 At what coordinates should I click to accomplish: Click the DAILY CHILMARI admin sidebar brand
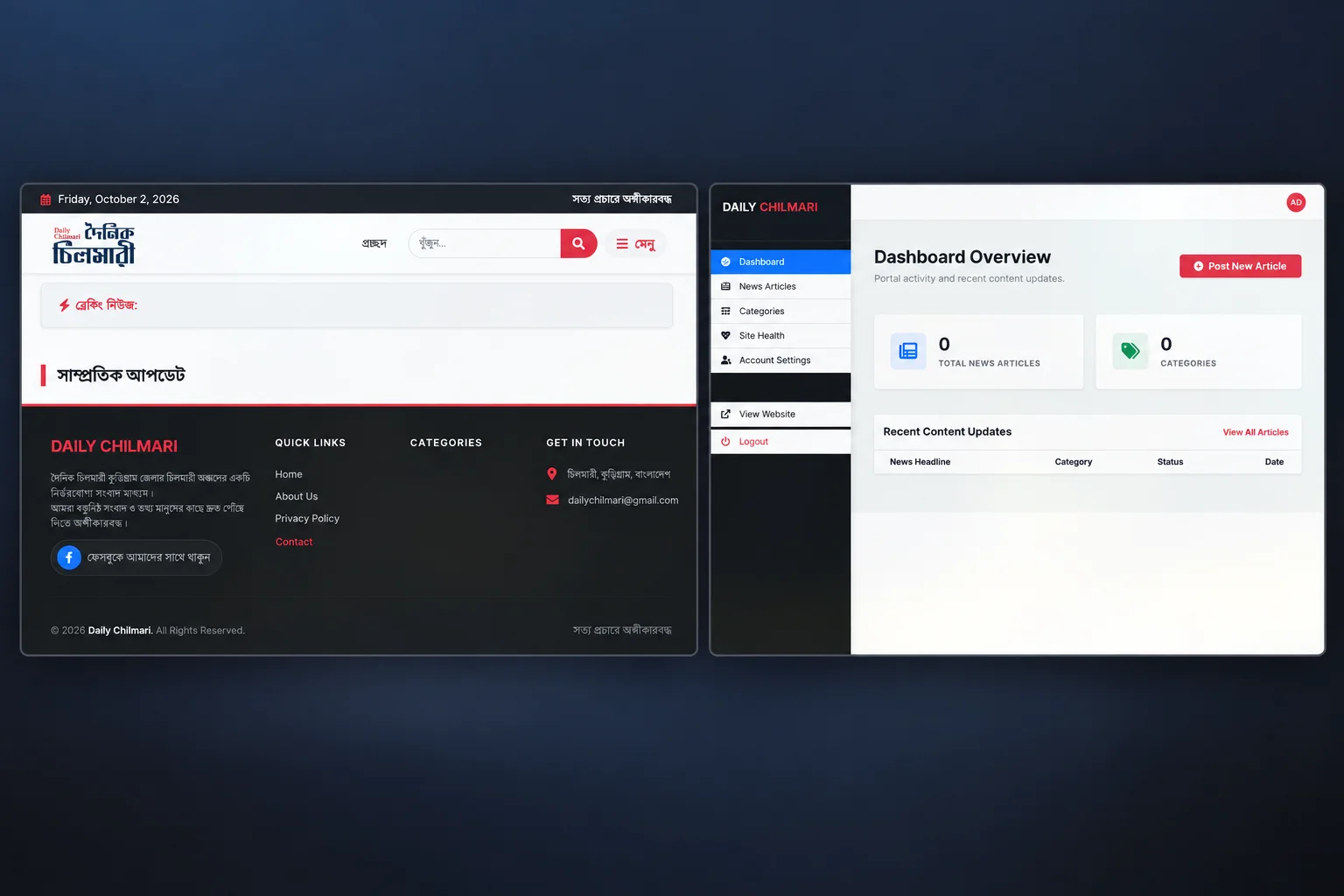click(770, 207)
